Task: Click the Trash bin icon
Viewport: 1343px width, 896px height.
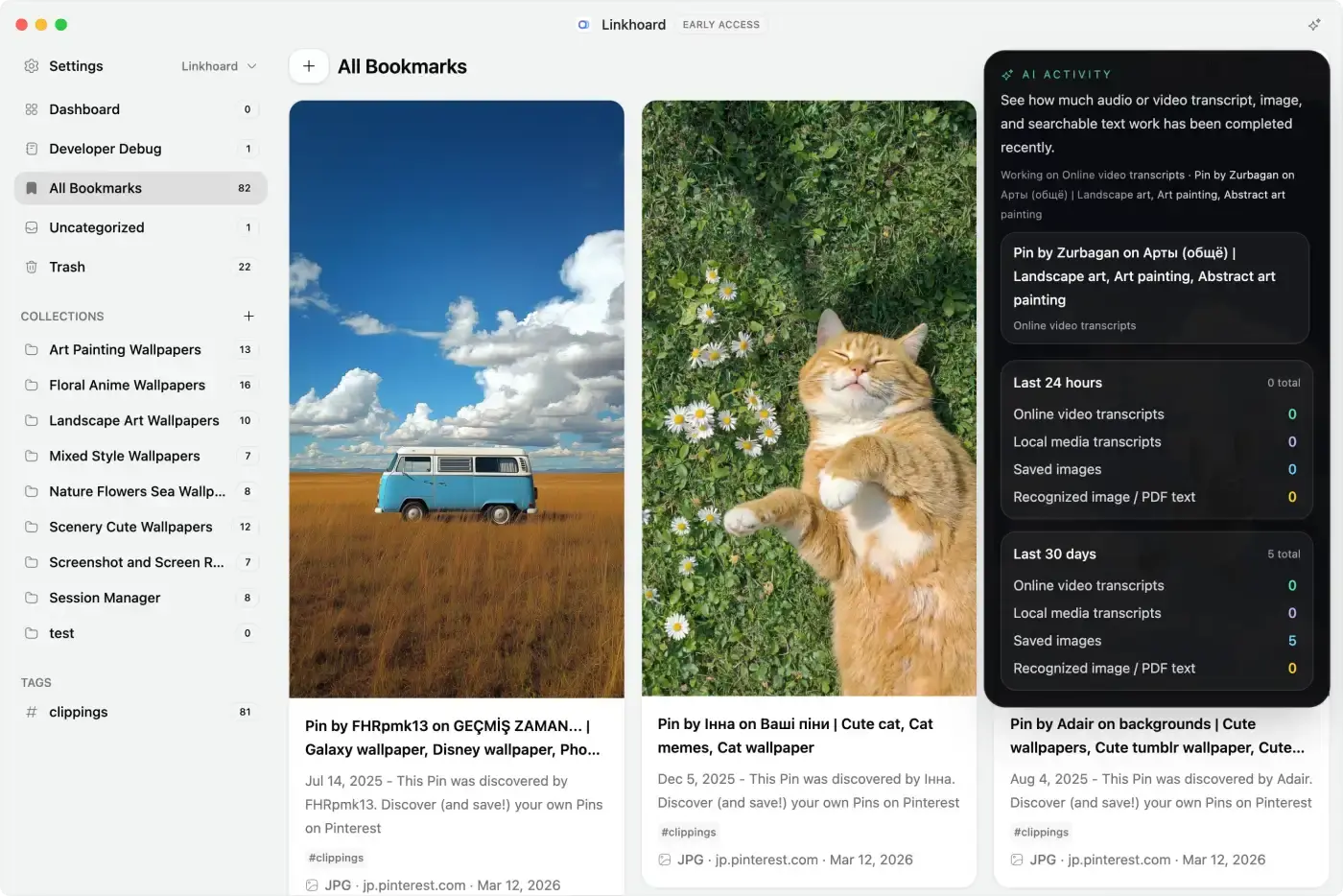Action: coord(32,267)
